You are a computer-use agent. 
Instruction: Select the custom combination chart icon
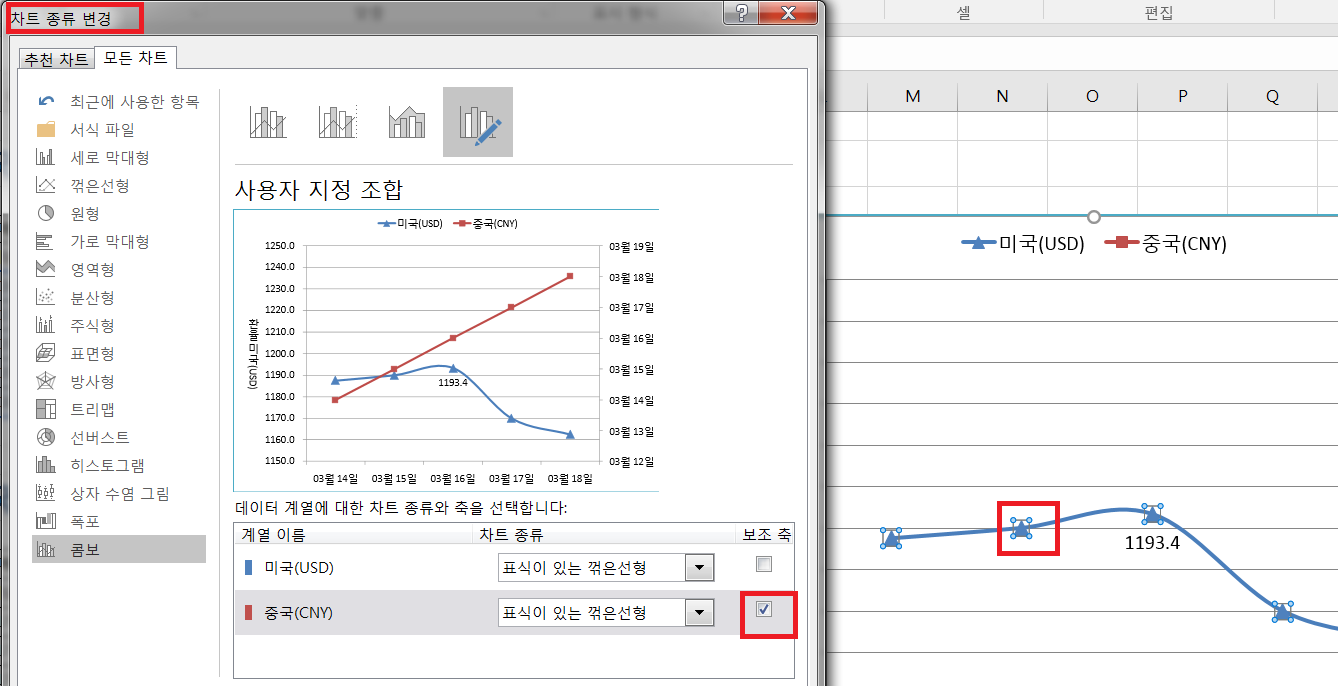click(478, 122)
